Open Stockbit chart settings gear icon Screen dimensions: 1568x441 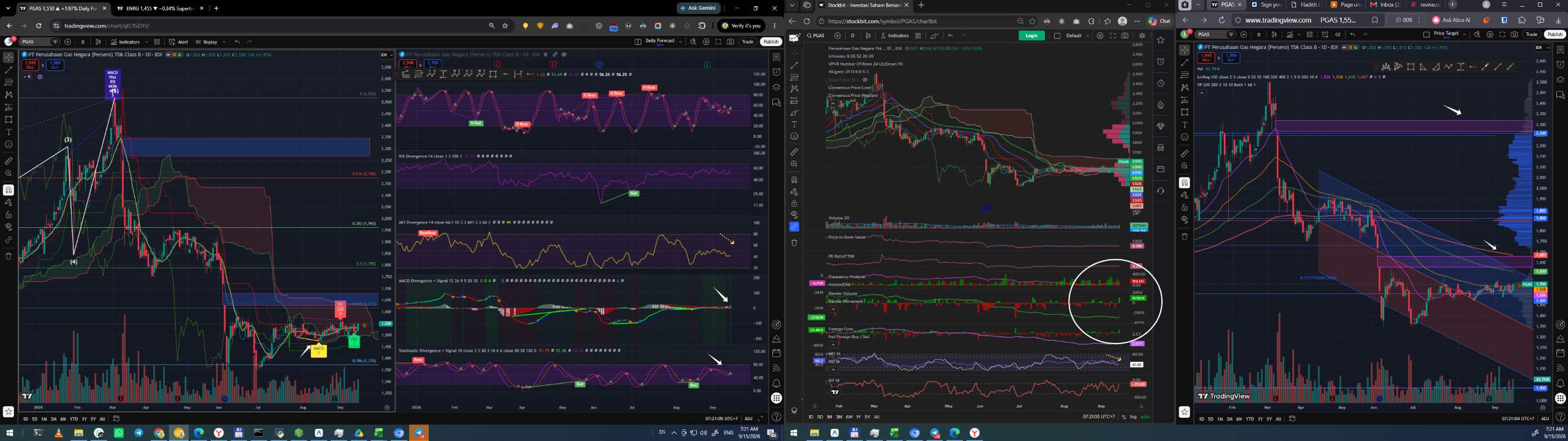[1100, 36]
